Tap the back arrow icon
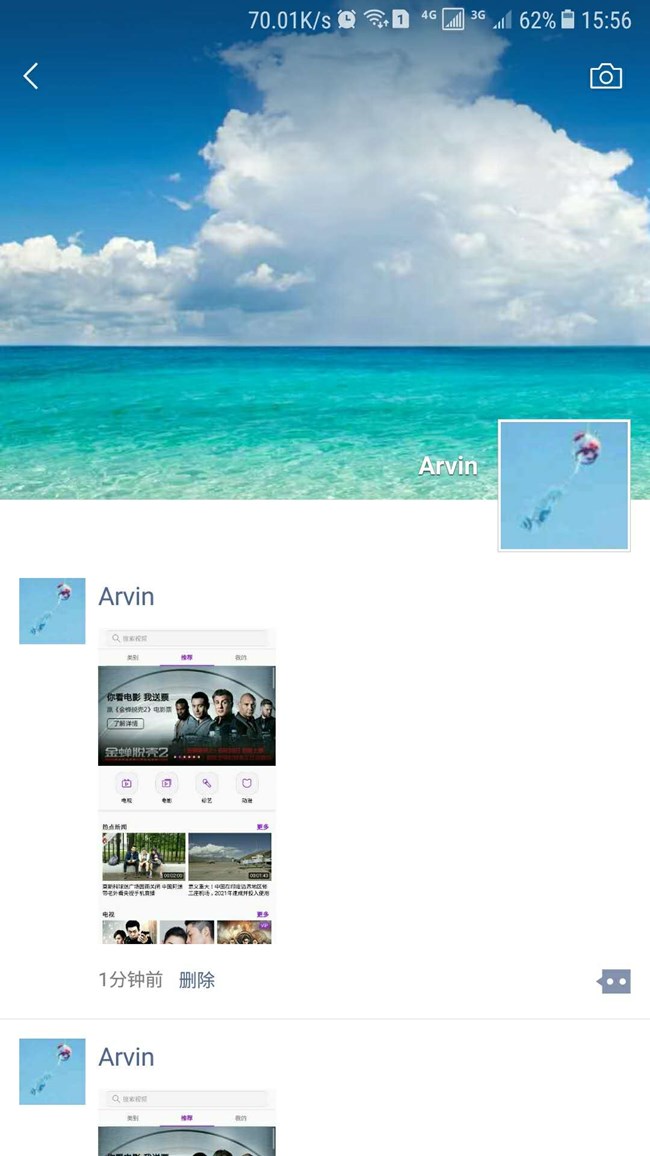Viewport: 650px width, 1156px height. coord(31,76)
